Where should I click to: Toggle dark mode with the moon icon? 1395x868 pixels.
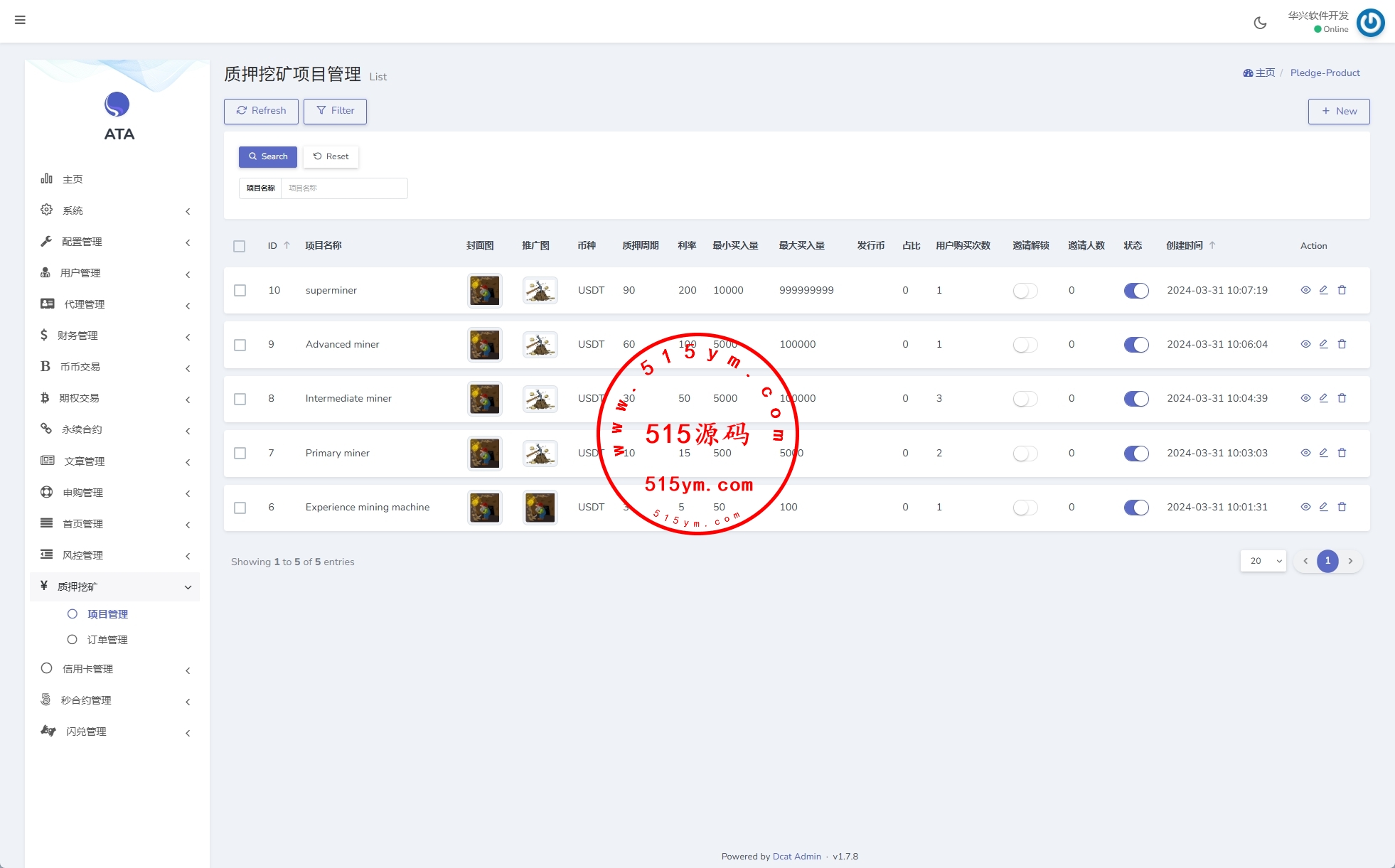pos(1260,23)
